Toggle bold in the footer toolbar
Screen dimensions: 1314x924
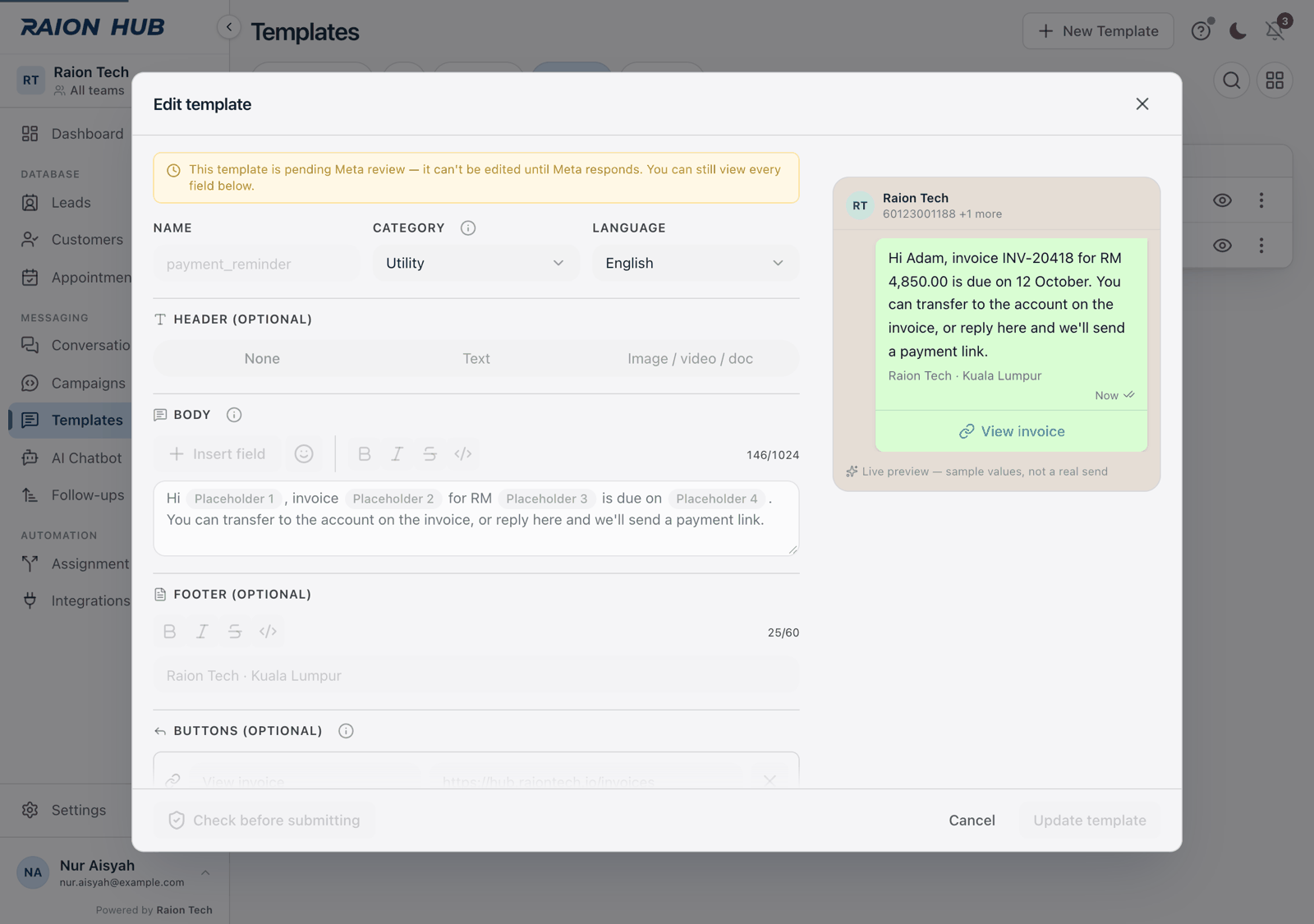click(170, 632)
